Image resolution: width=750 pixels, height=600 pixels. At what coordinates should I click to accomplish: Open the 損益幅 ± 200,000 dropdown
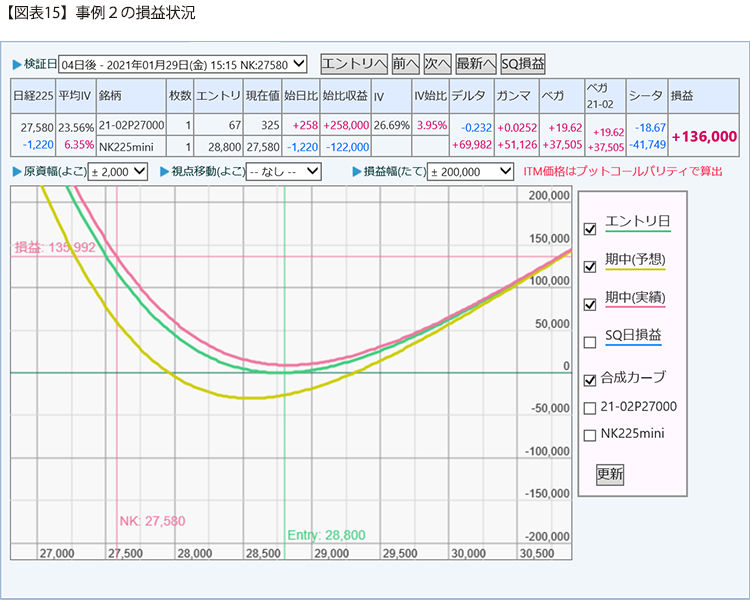pos(470,172)
